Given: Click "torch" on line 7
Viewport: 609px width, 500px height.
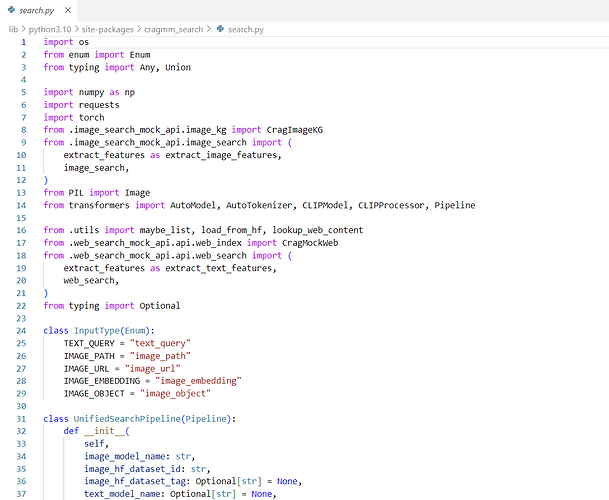Looking at the screenshot, I should [x=92, y=117].
